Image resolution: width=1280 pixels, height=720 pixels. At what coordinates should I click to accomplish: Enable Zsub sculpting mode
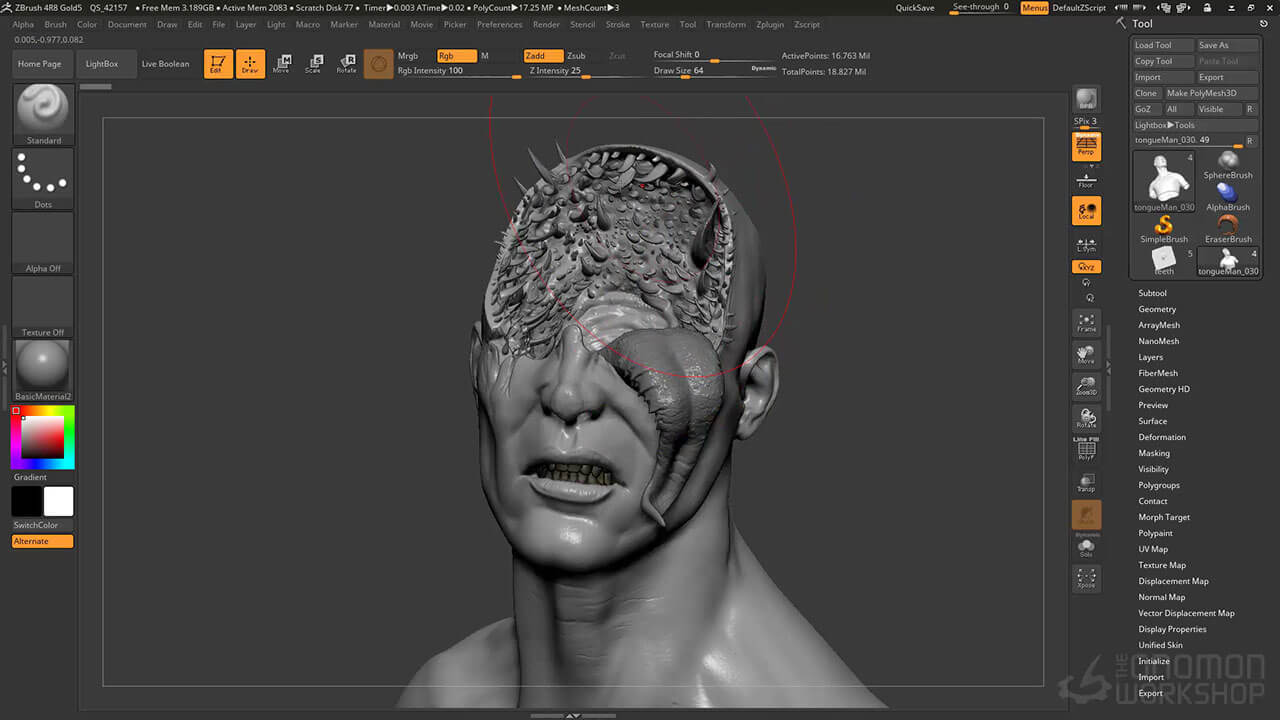(577, 56)
